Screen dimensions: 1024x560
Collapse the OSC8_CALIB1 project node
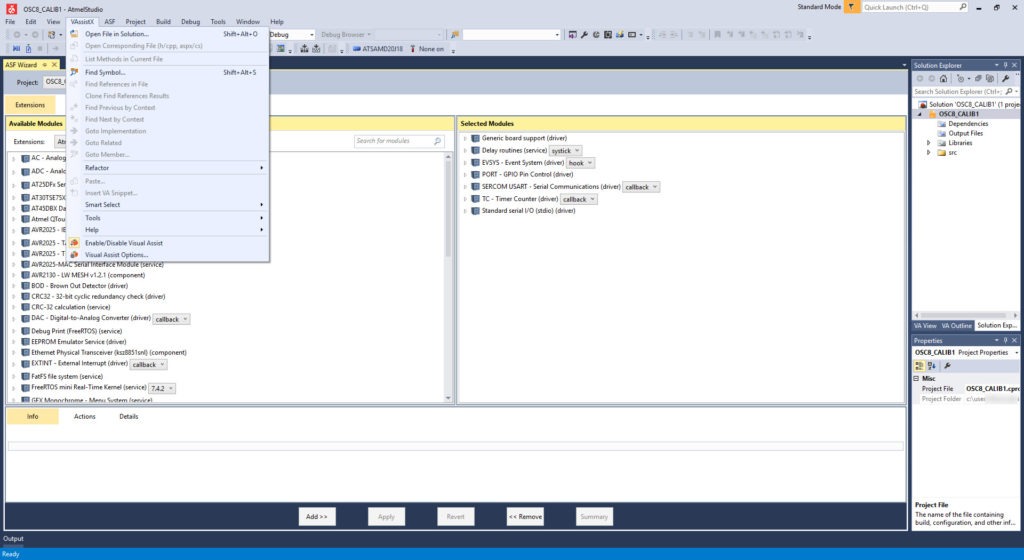pyautogui.click(x=920, y=114)
